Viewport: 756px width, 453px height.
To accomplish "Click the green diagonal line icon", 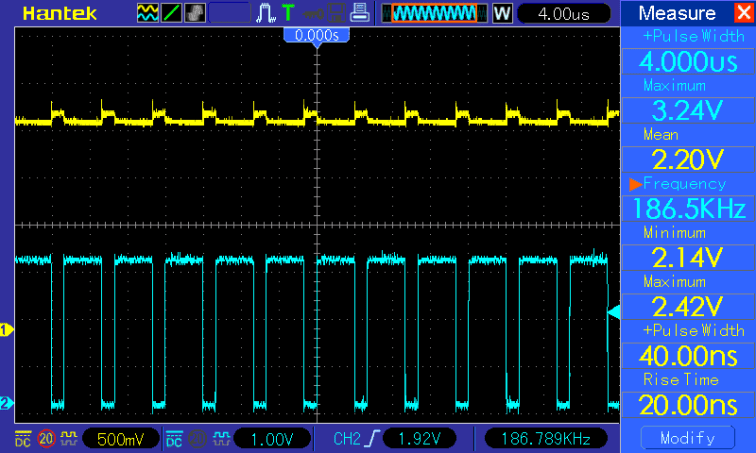I will (x=171, y=13).
